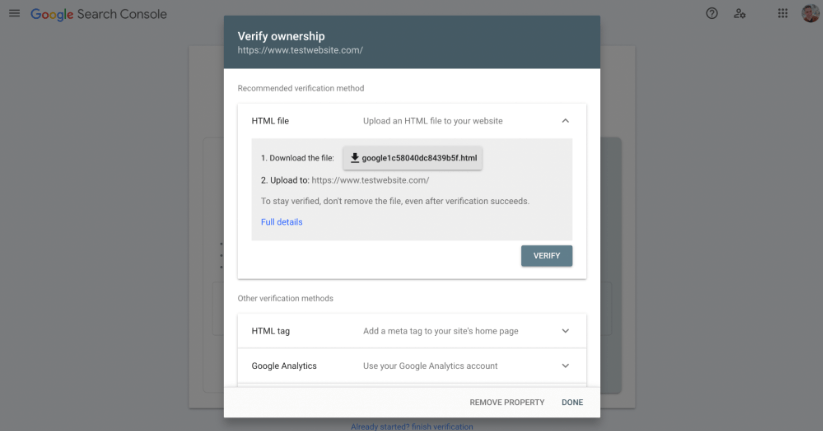The height and width of the screenshot is (431, 823).
Task: Expand the Google Analytics method
Action: (x=565, y=366)
